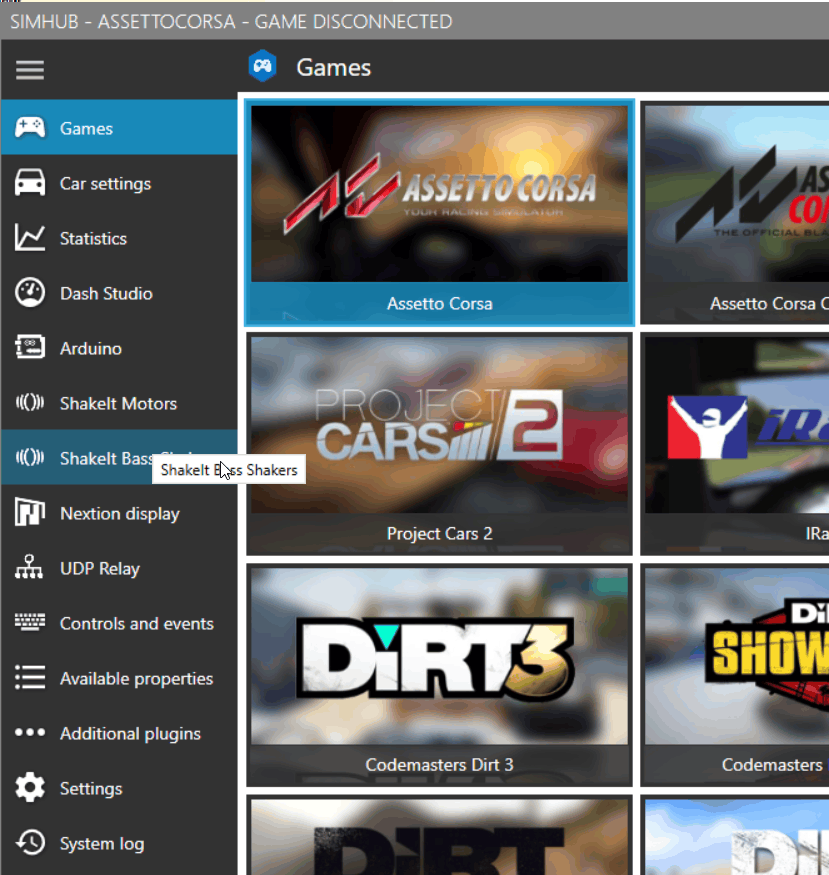The height and width of the screenshot is (875, 829).
Task: Show the Available properties label
Action: pos(137,679)
